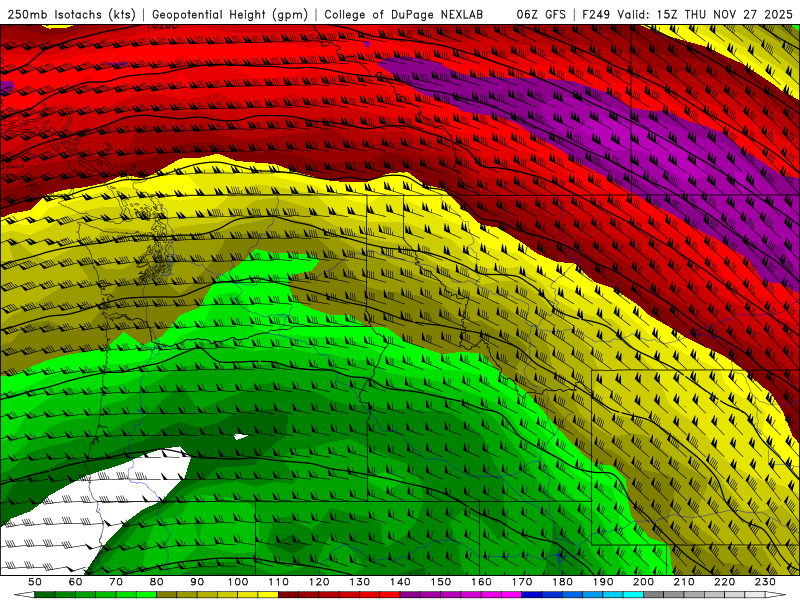Image resolution: width=800 pixels, height=600 pixels.
Task: Click the legend value 80
Action: pyautogui.click(x=157, y=582)
